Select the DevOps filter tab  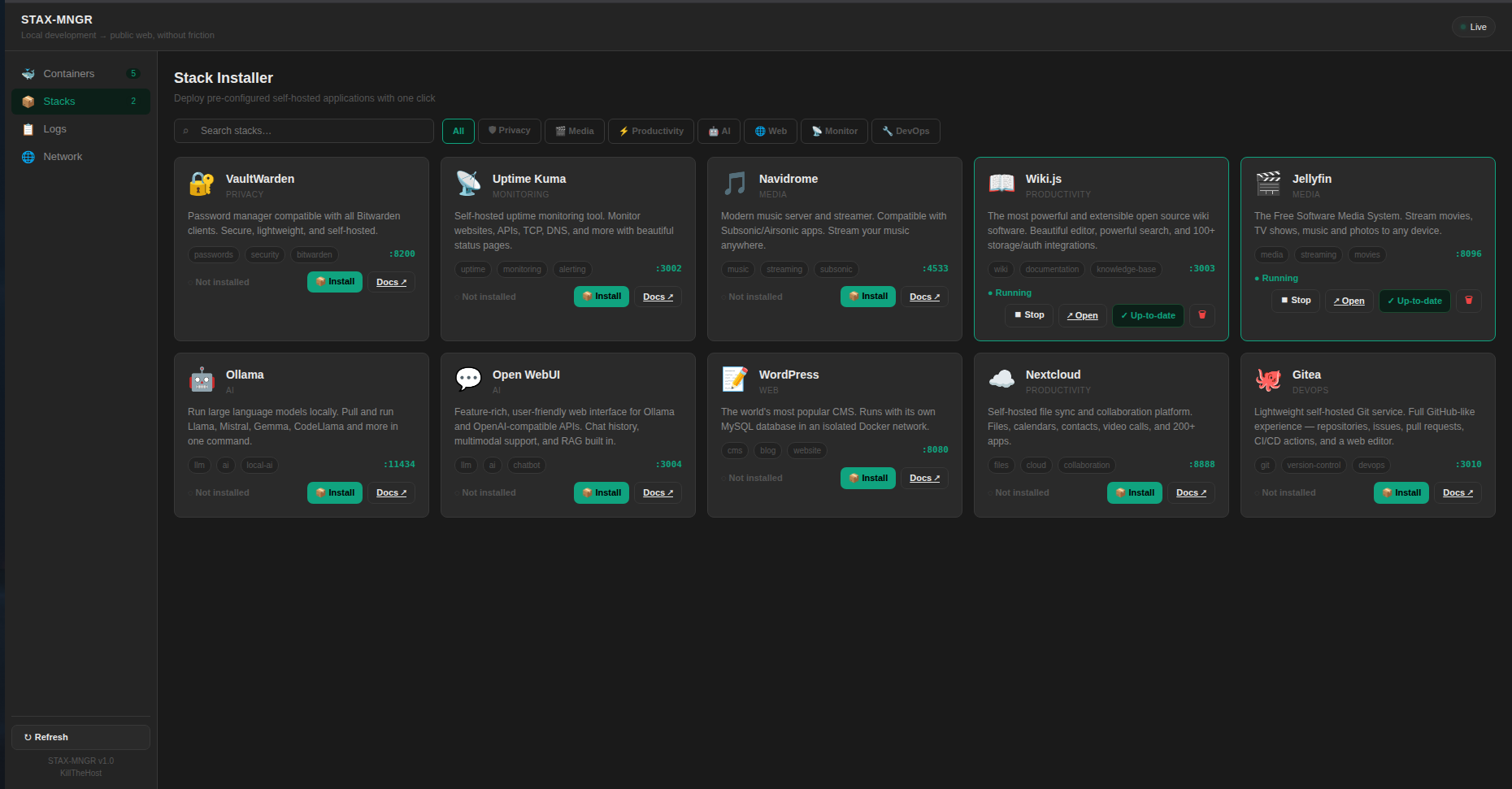[905, 131]
